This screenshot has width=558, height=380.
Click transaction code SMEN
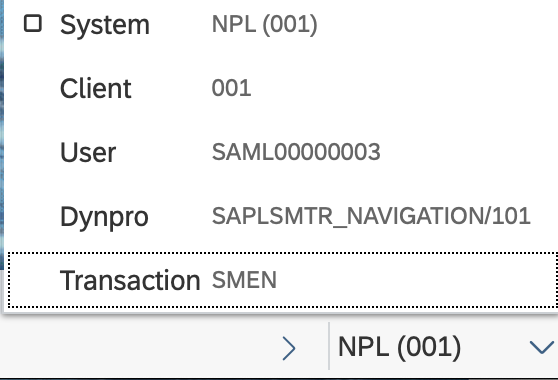click(244, 280)
